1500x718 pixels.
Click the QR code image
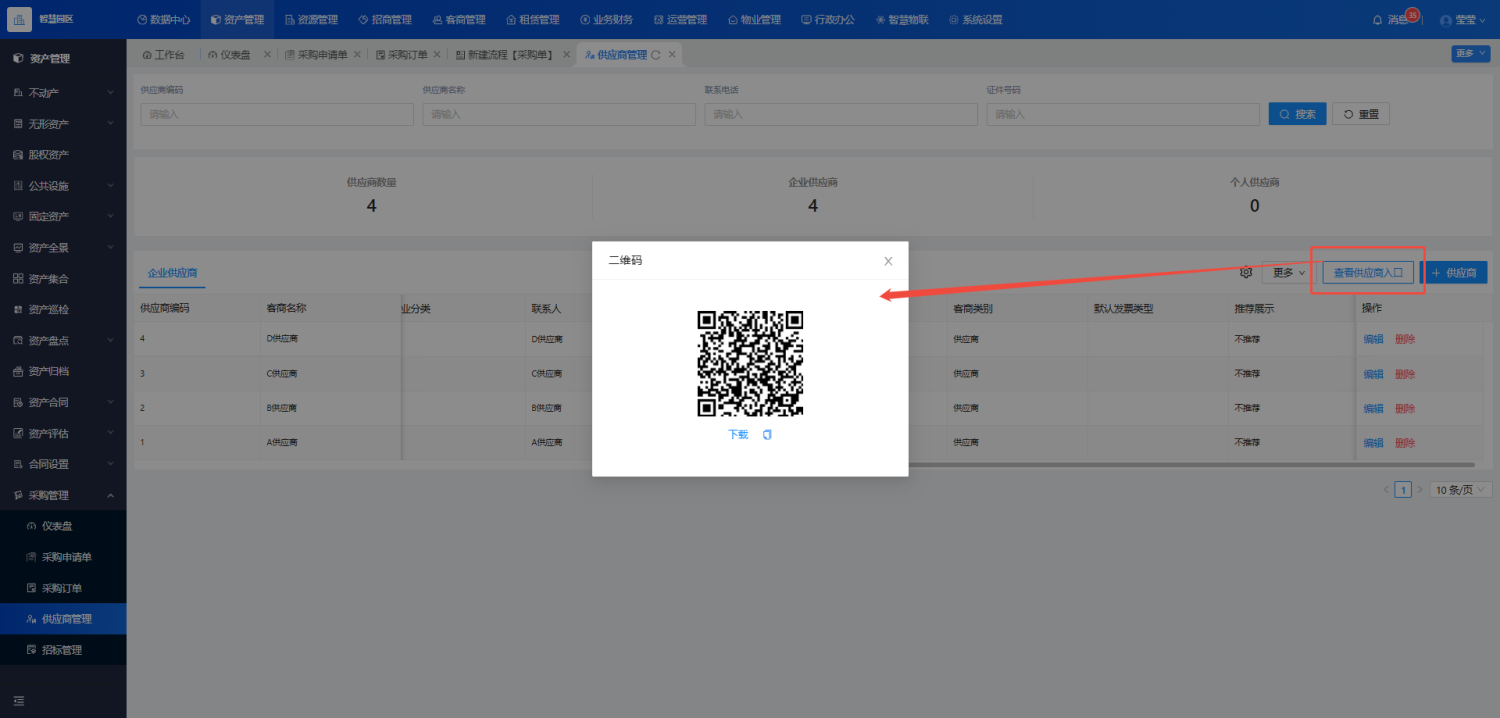click(x=750, y=363)
